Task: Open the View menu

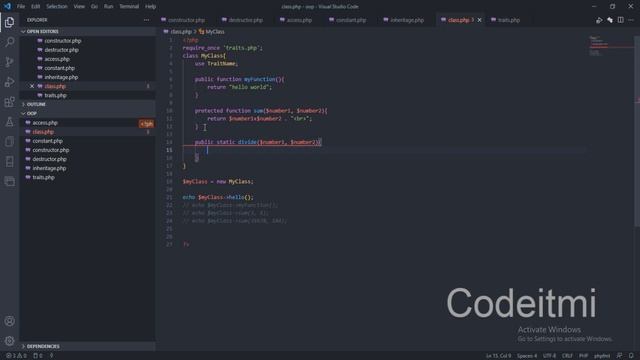Action: click(79, 7)
